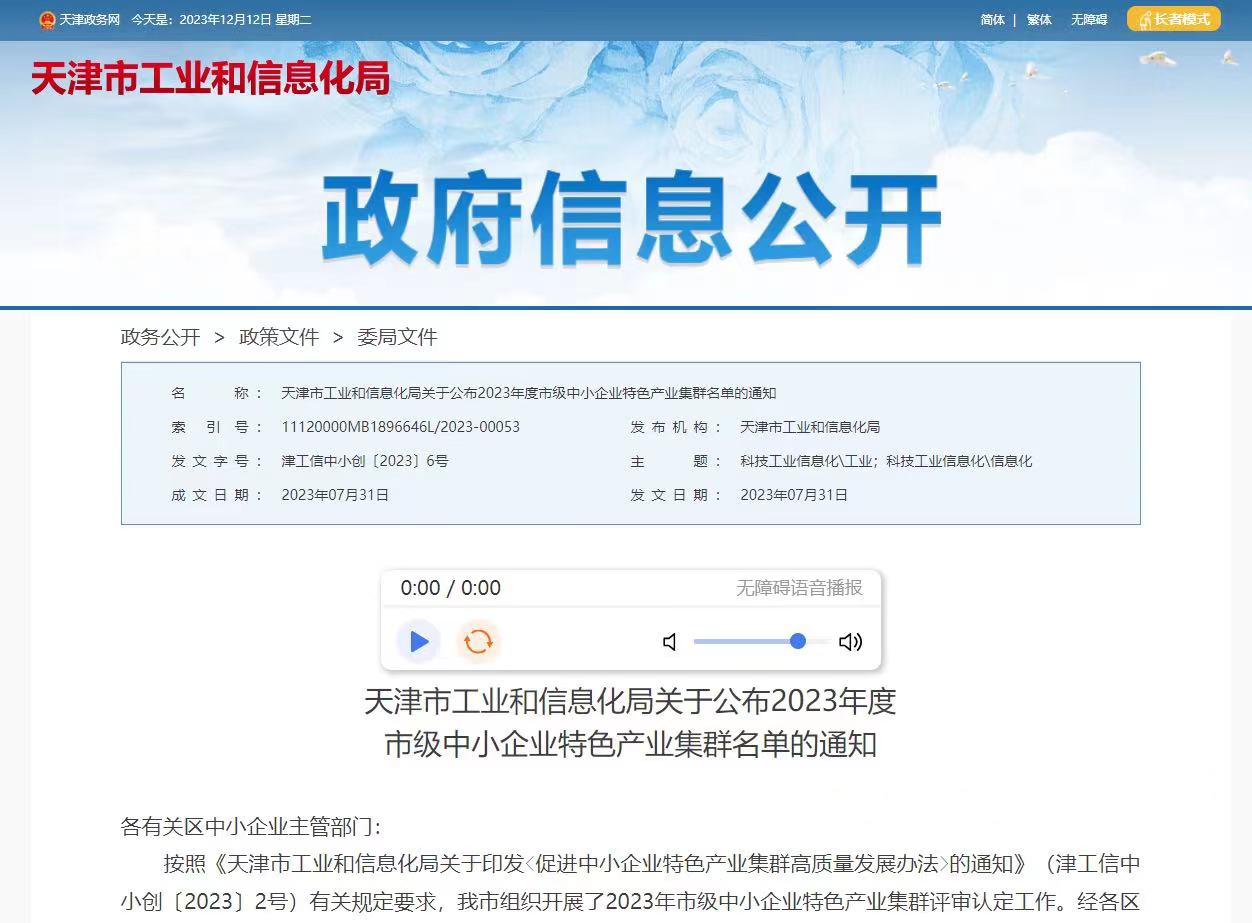Click the 0:00 / 0:00 time display
Image resolution: width=1252 pixels, height=923 pixels.
pos(450,588)
